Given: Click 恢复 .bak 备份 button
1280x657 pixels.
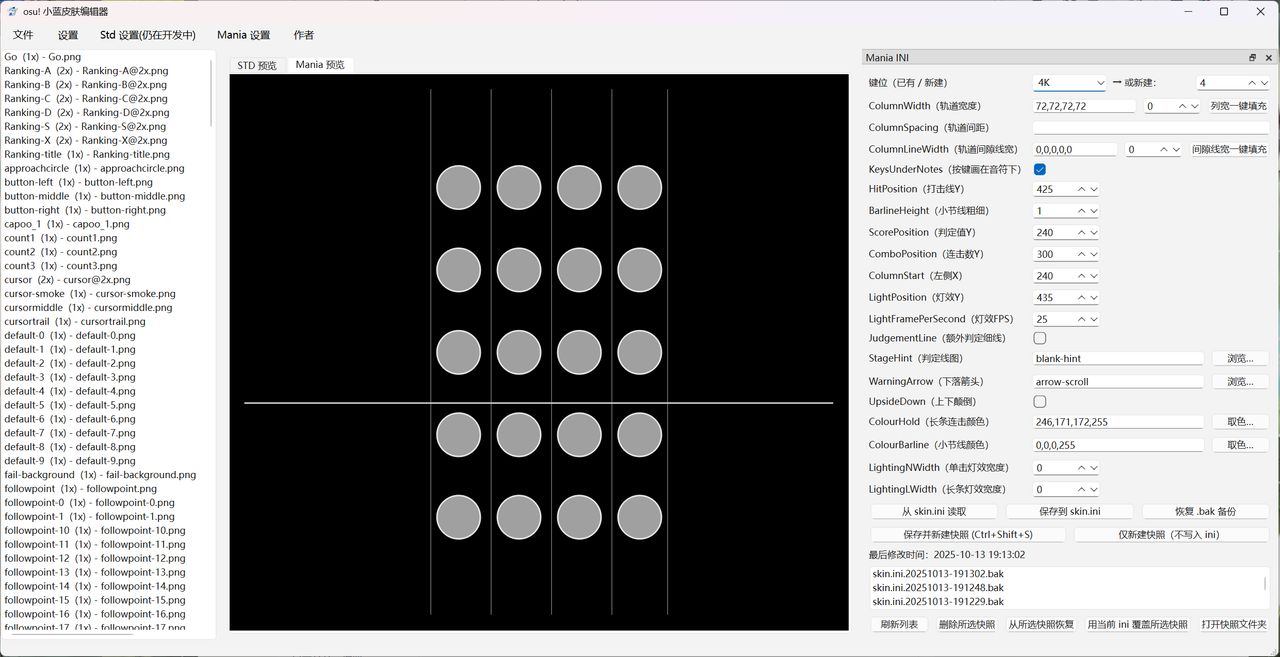Looking at the screenshot, I should [1205, 511].
